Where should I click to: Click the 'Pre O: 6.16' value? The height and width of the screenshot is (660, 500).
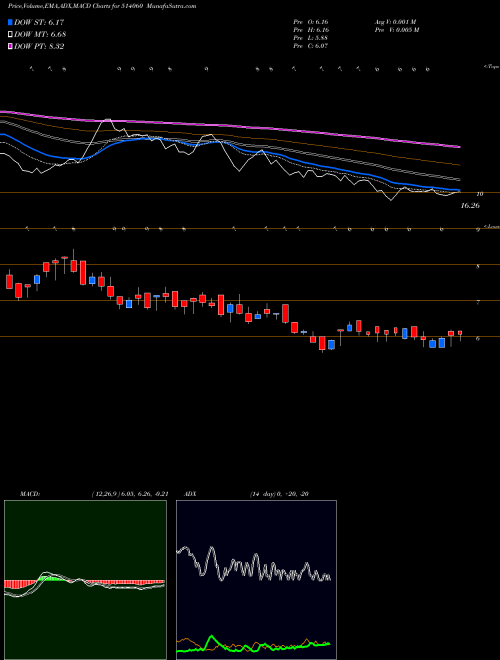point(311,22)
